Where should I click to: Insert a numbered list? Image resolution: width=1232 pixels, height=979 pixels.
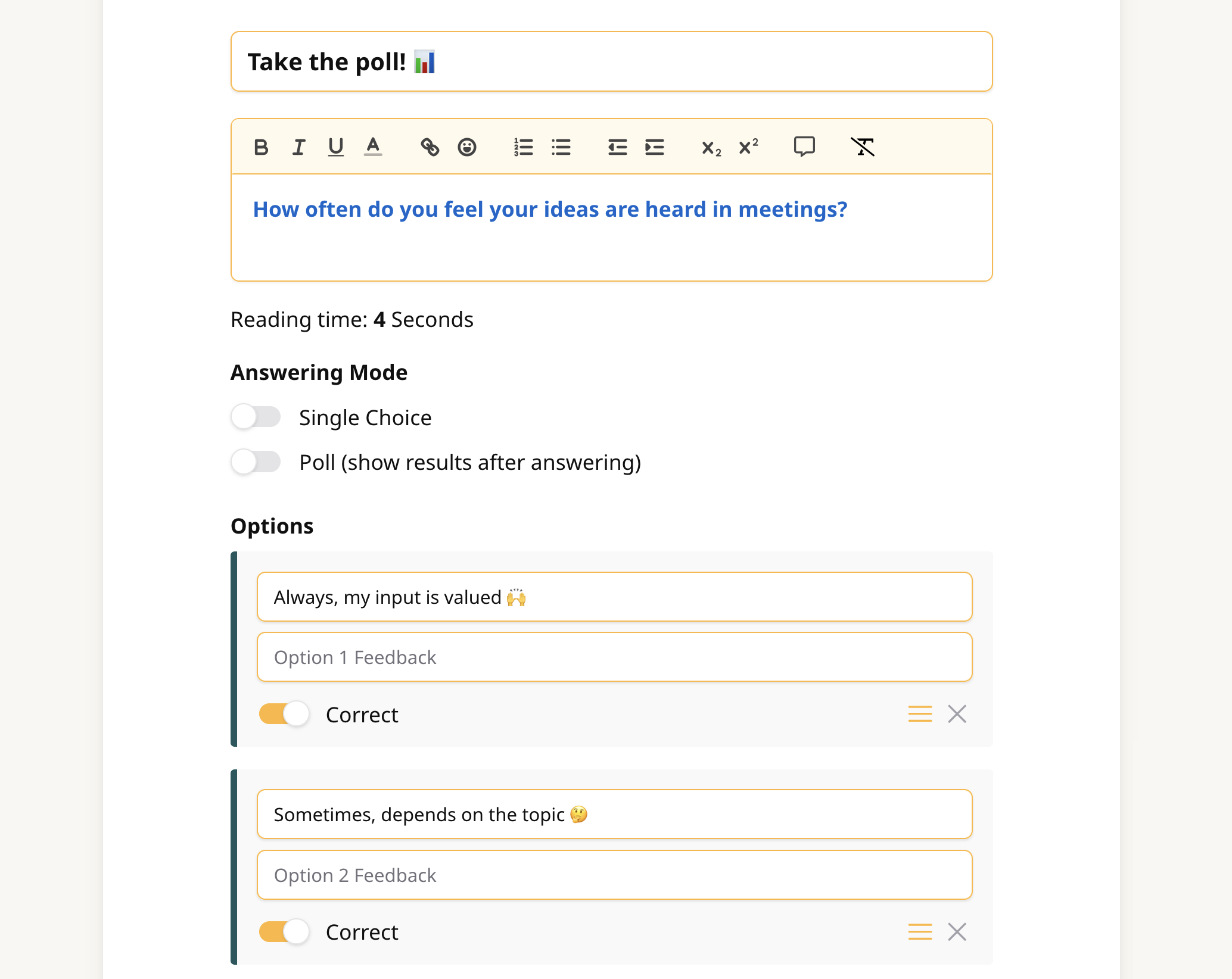coord(524,147)
